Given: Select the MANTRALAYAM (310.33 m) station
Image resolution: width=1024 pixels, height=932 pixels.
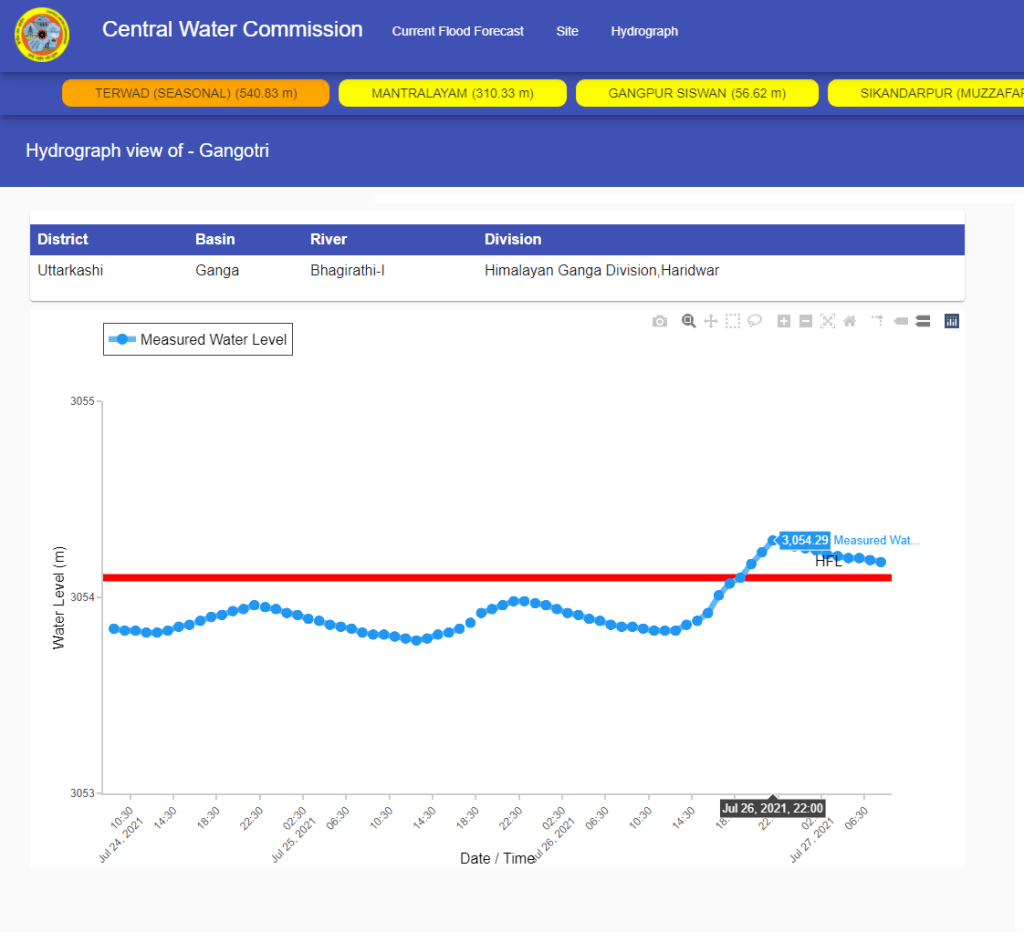Looking at the screenshot, I should click(x=452, y=93).
